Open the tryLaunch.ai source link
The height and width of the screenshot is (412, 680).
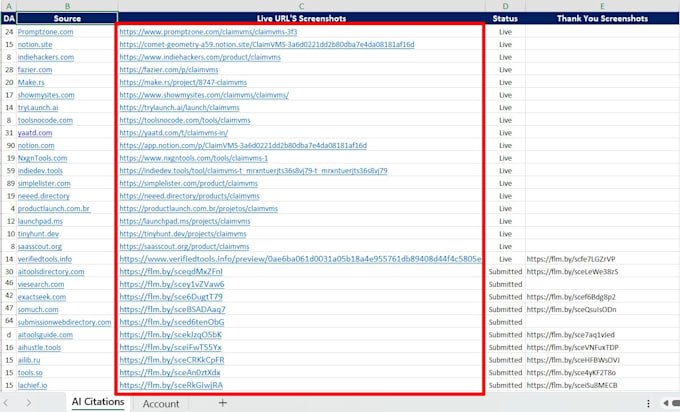[38, 107]
